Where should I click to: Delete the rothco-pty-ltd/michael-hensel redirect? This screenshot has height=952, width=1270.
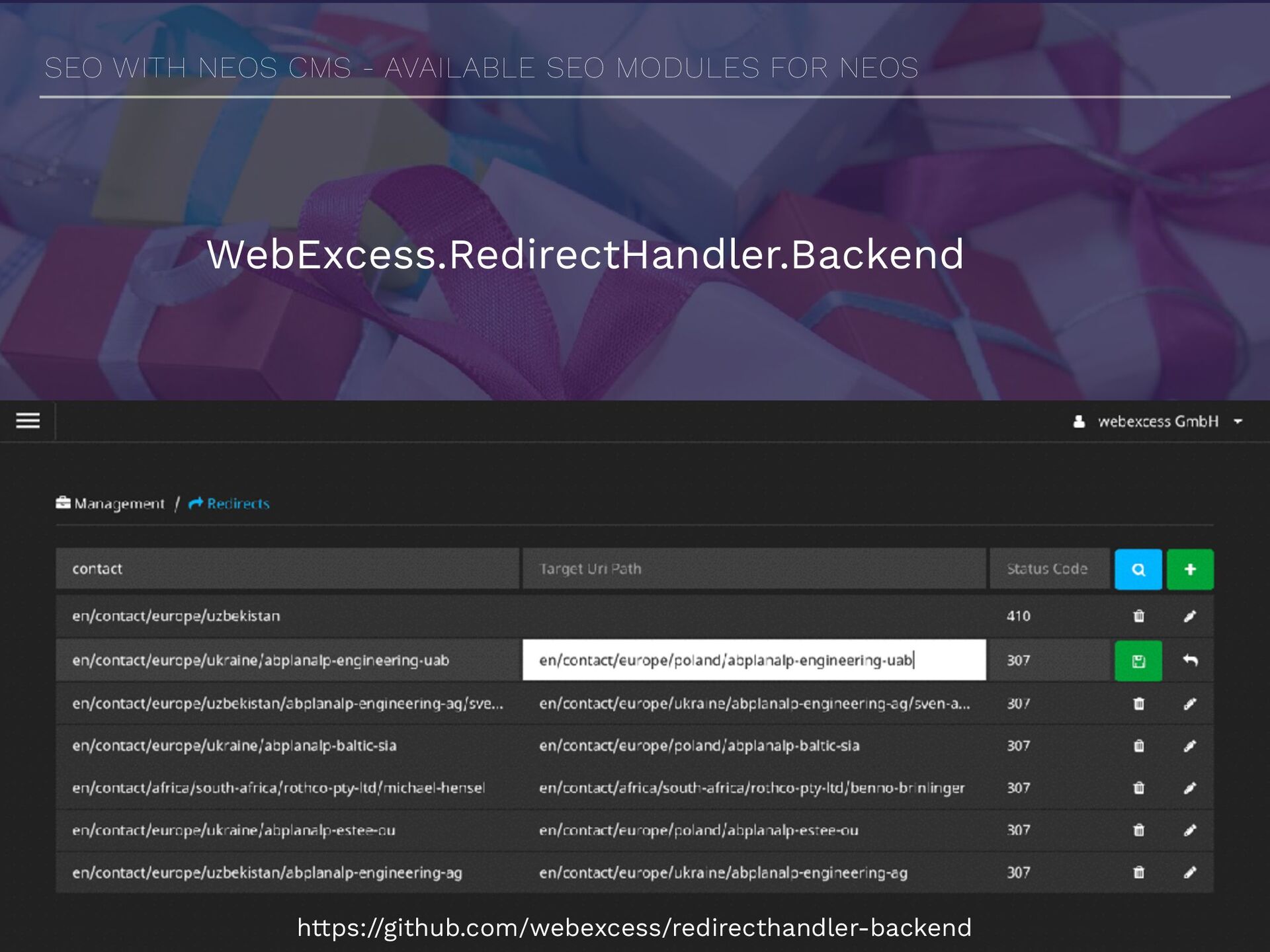pyautogui.click(x=1138, y=788)
